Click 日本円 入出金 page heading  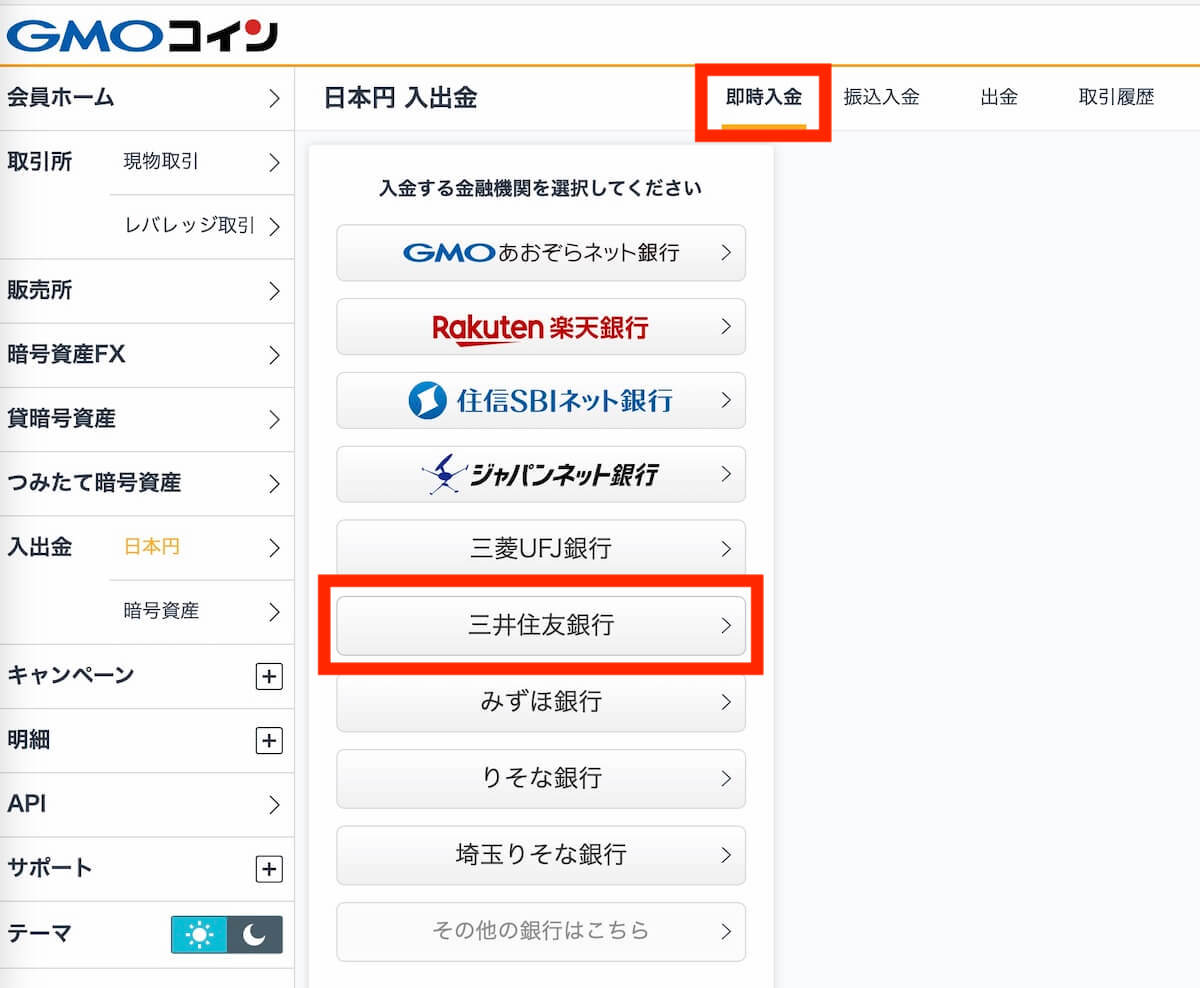point(401,98)
